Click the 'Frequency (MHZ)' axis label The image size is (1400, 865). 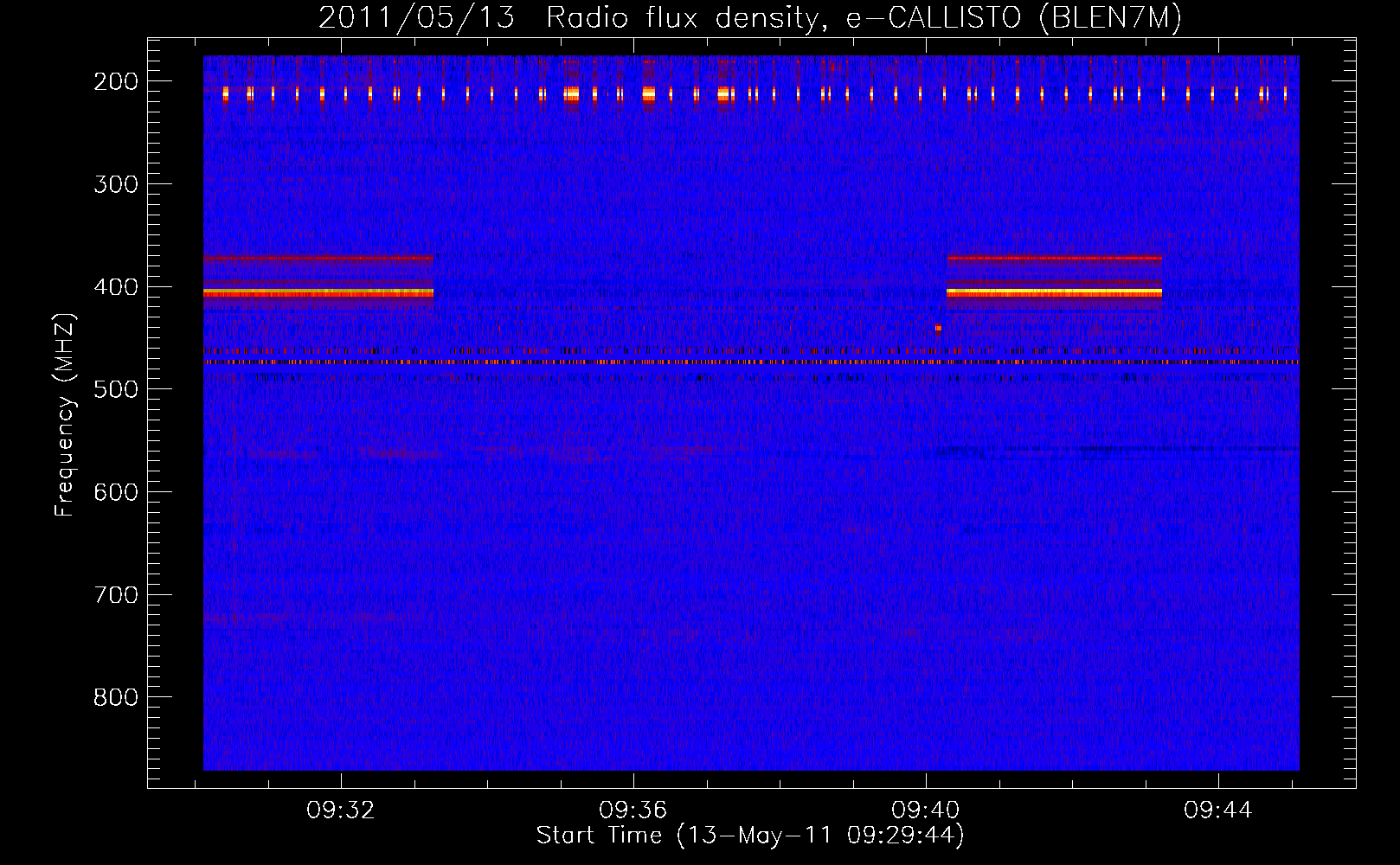point(65,415)
